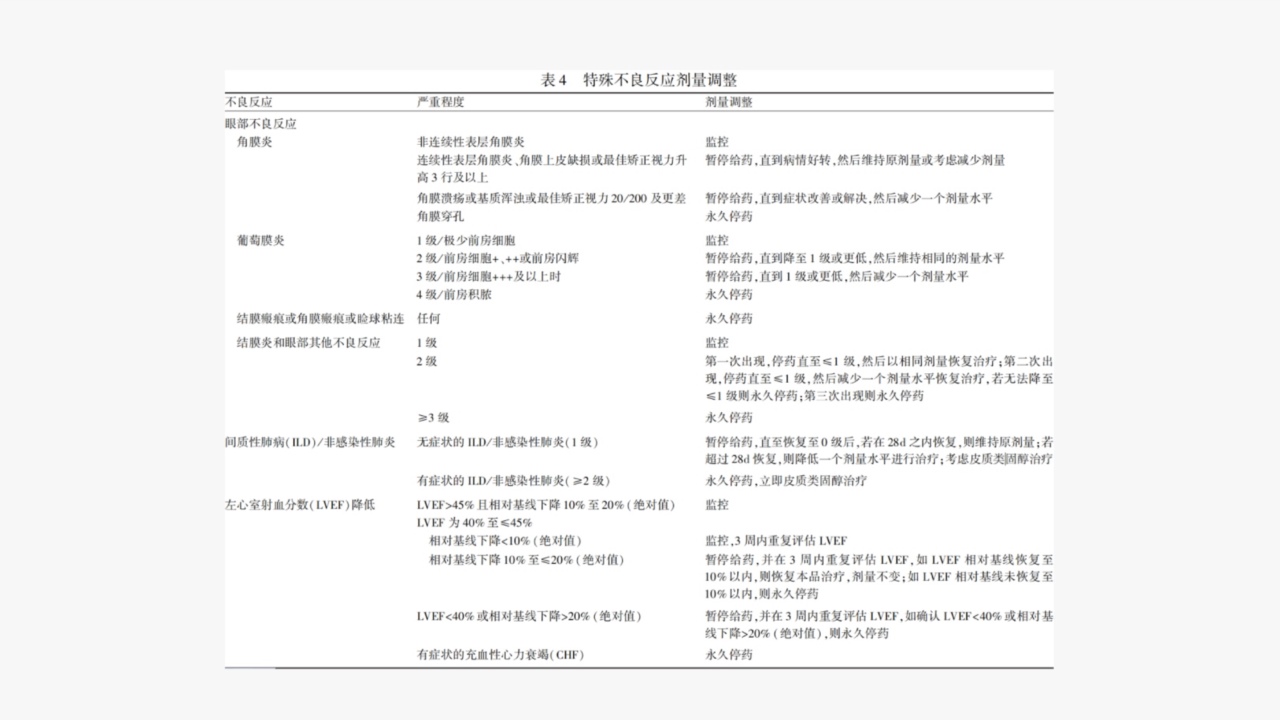
Task: Click the '左心室射血分数(LVEF)降低' row label
Action: tap(300, 505)
